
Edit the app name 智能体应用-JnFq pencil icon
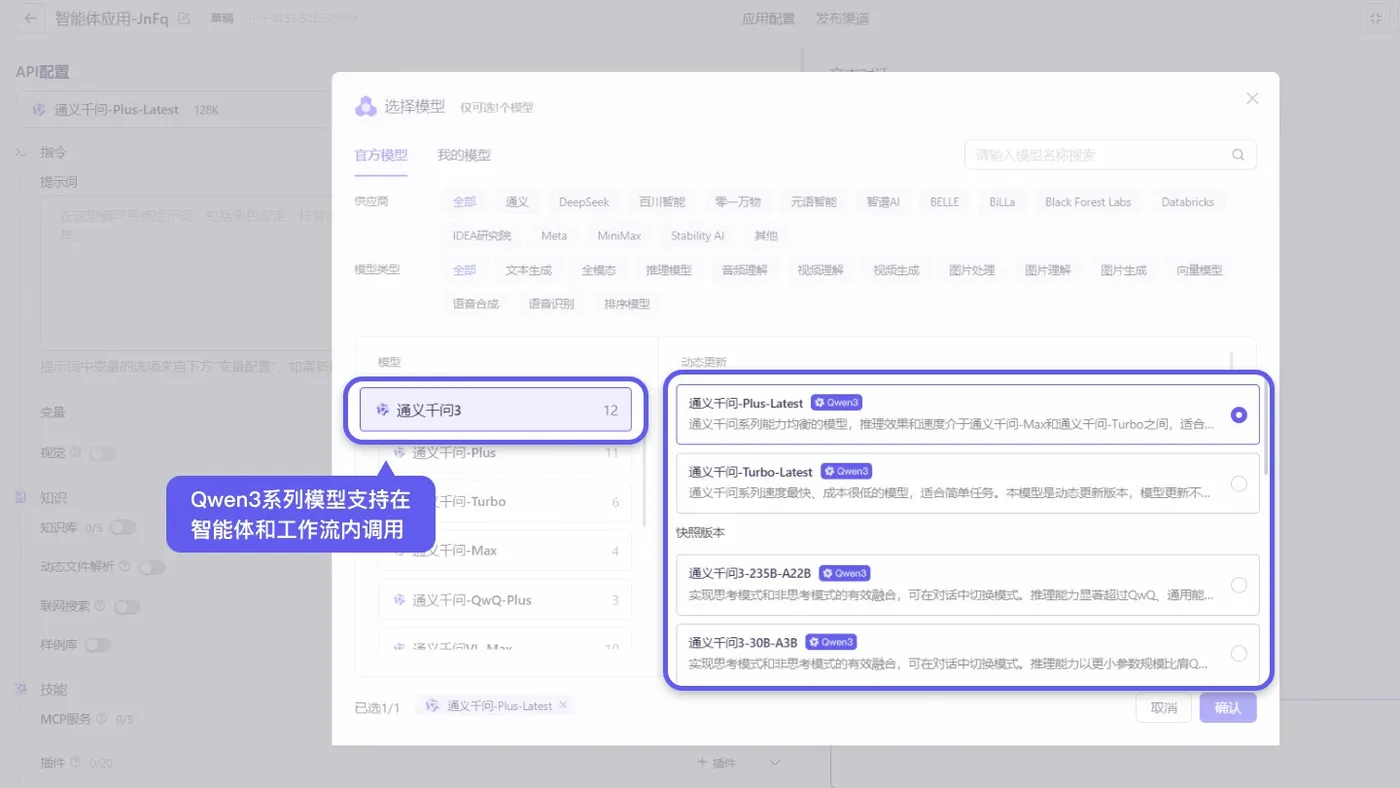point(183,18)
